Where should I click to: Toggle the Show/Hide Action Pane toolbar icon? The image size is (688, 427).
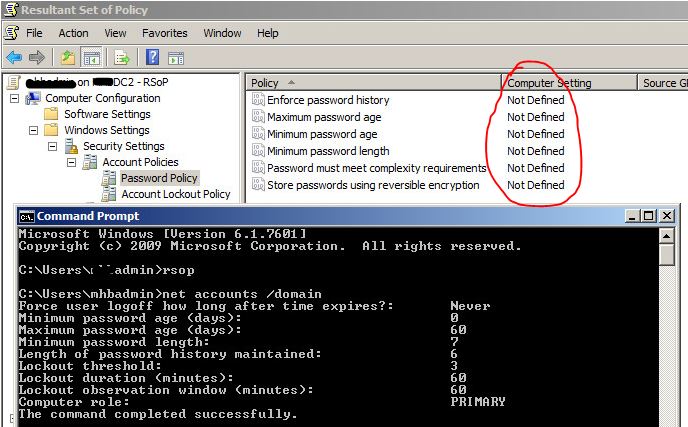[176, 57]
